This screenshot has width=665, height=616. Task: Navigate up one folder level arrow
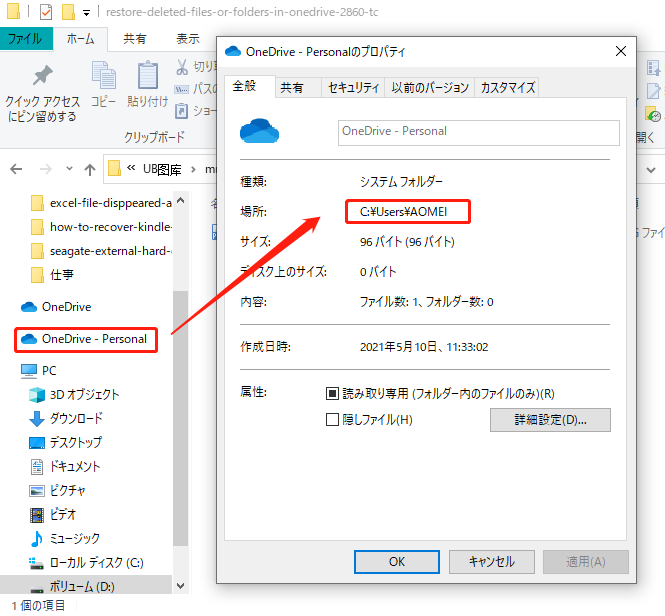(x=89, y=170)
